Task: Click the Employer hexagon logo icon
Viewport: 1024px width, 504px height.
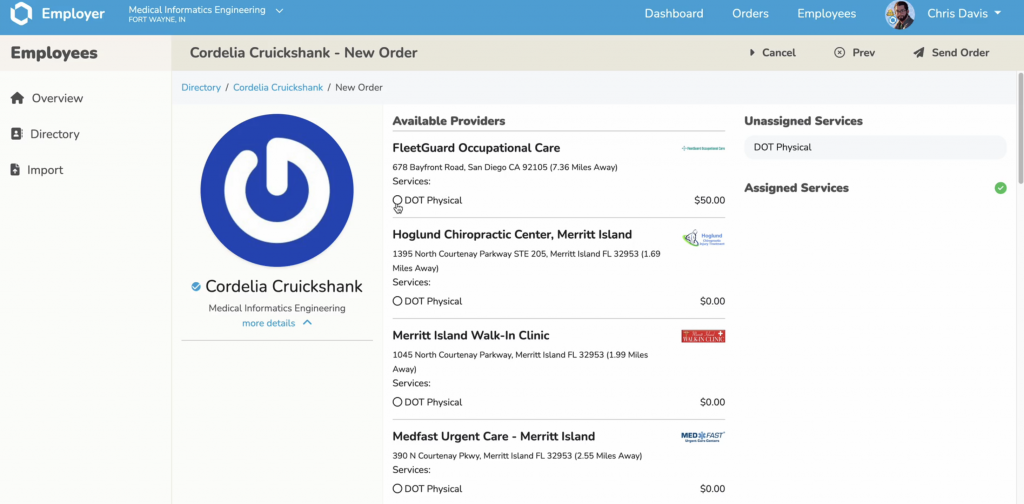Action: click(21, 14)
